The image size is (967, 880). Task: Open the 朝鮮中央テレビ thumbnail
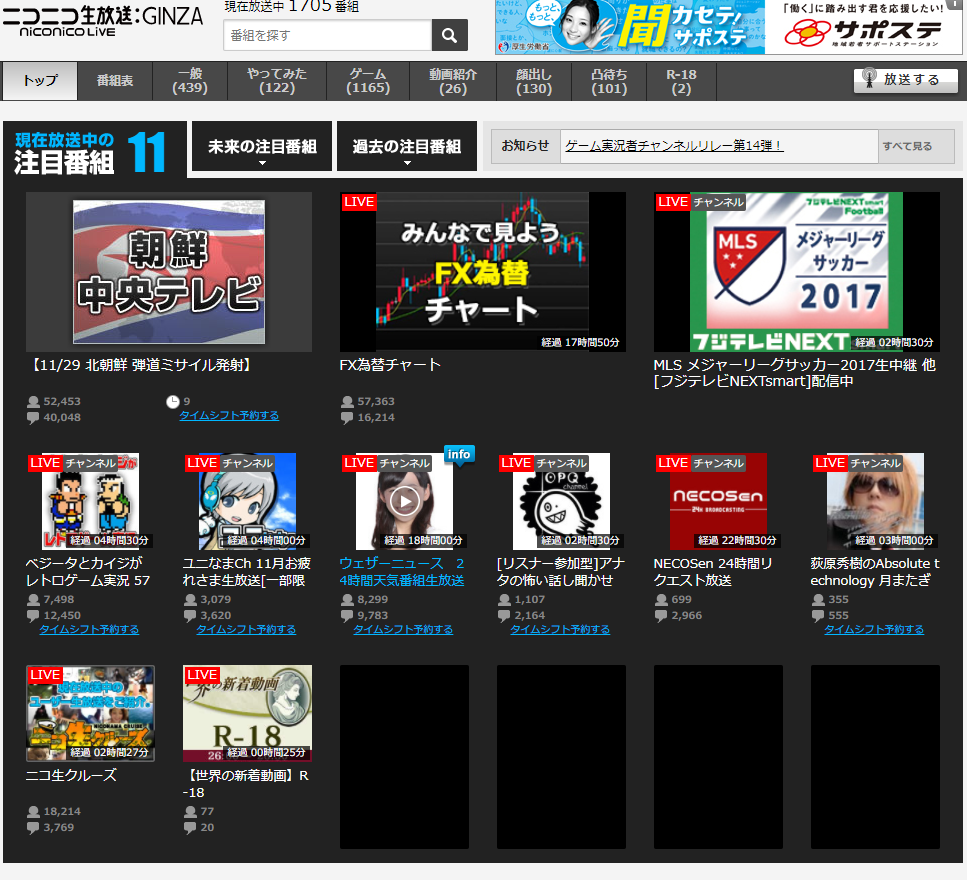click(169, 272)
